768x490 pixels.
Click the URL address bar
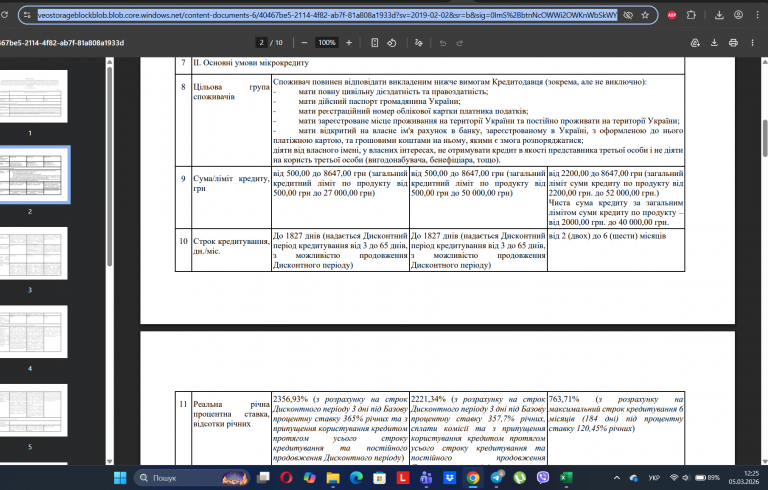(x=327, y=15)
